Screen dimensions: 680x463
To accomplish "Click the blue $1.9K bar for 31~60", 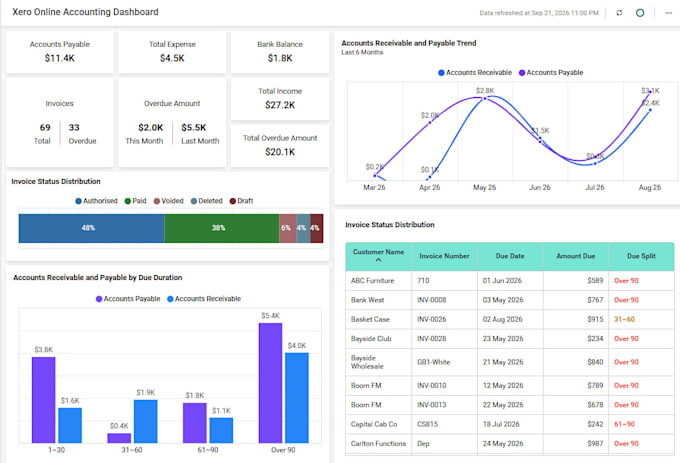I will pos(145,421).
